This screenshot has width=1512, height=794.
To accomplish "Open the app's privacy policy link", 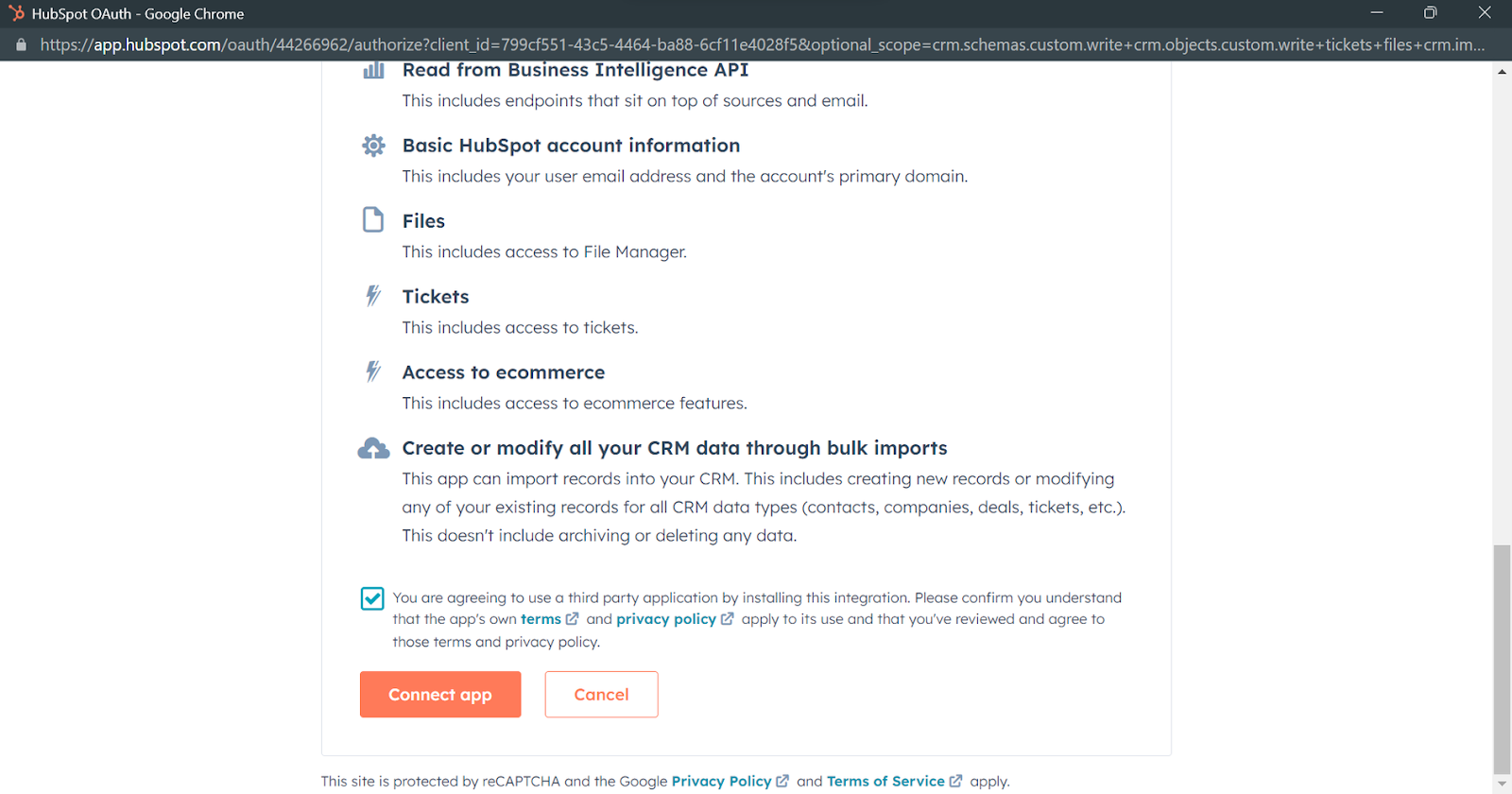I will click(x=666, y=619).
